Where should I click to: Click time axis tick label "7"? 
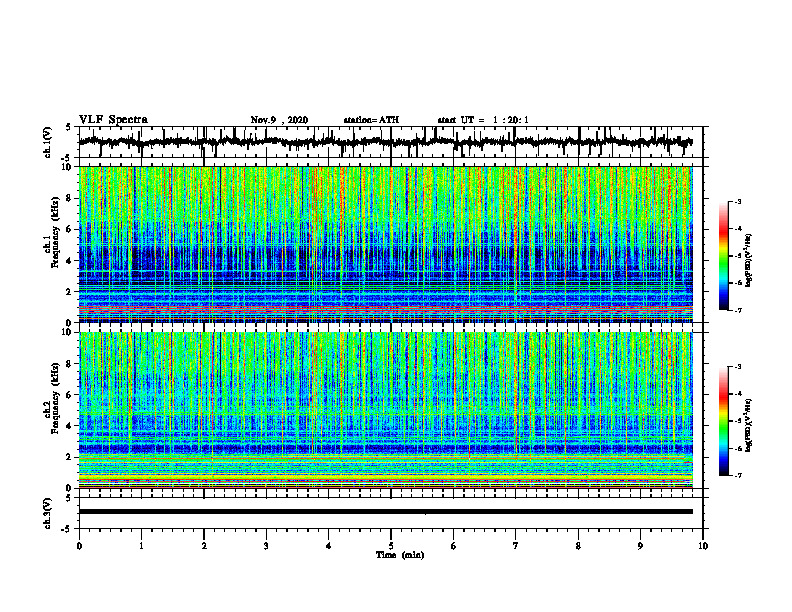tap(516, 546)
